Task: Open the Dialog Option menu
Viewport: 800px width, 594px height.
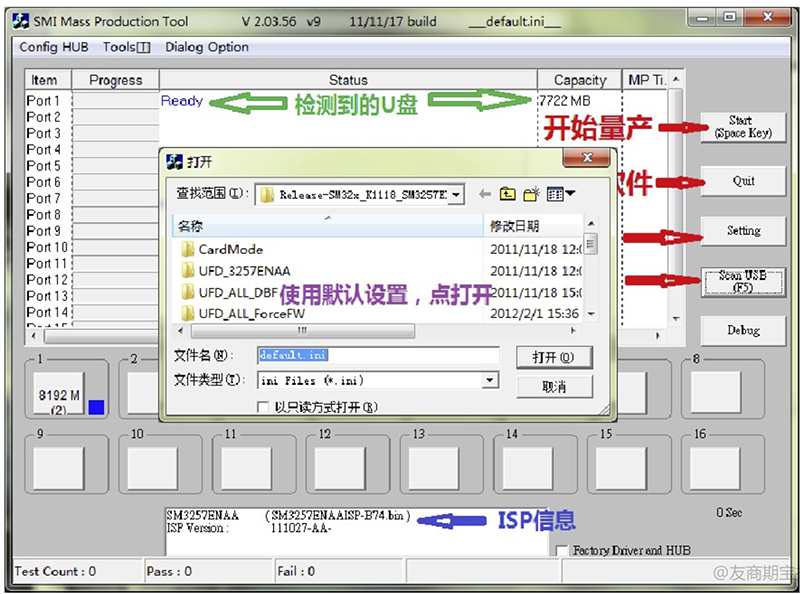Action: [207, 47]
